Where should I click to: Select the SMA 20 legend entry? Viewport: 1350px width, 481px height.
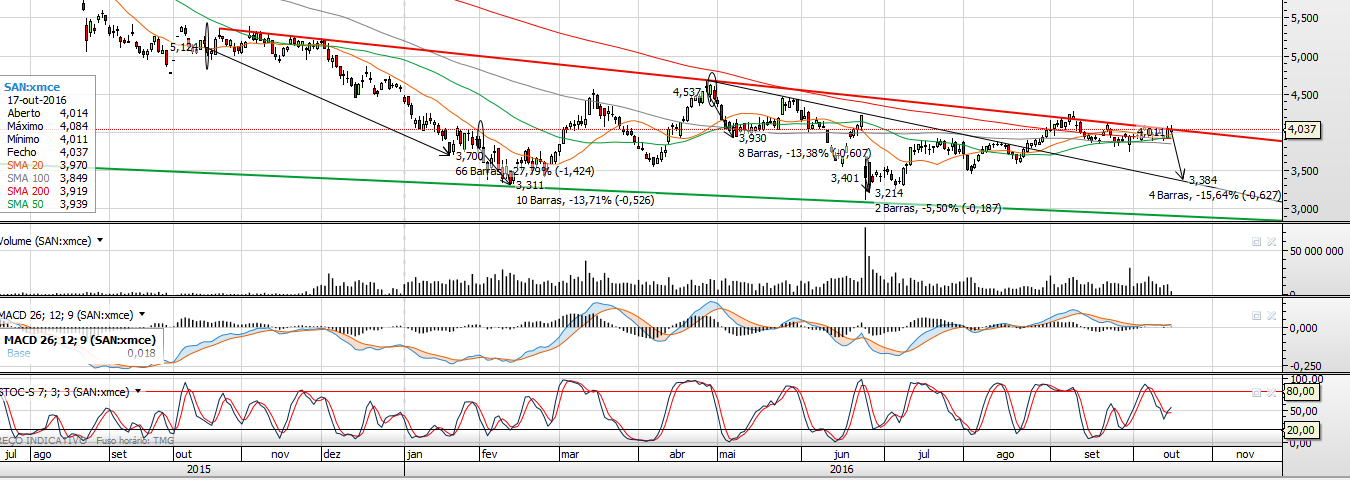click(46, 166)
